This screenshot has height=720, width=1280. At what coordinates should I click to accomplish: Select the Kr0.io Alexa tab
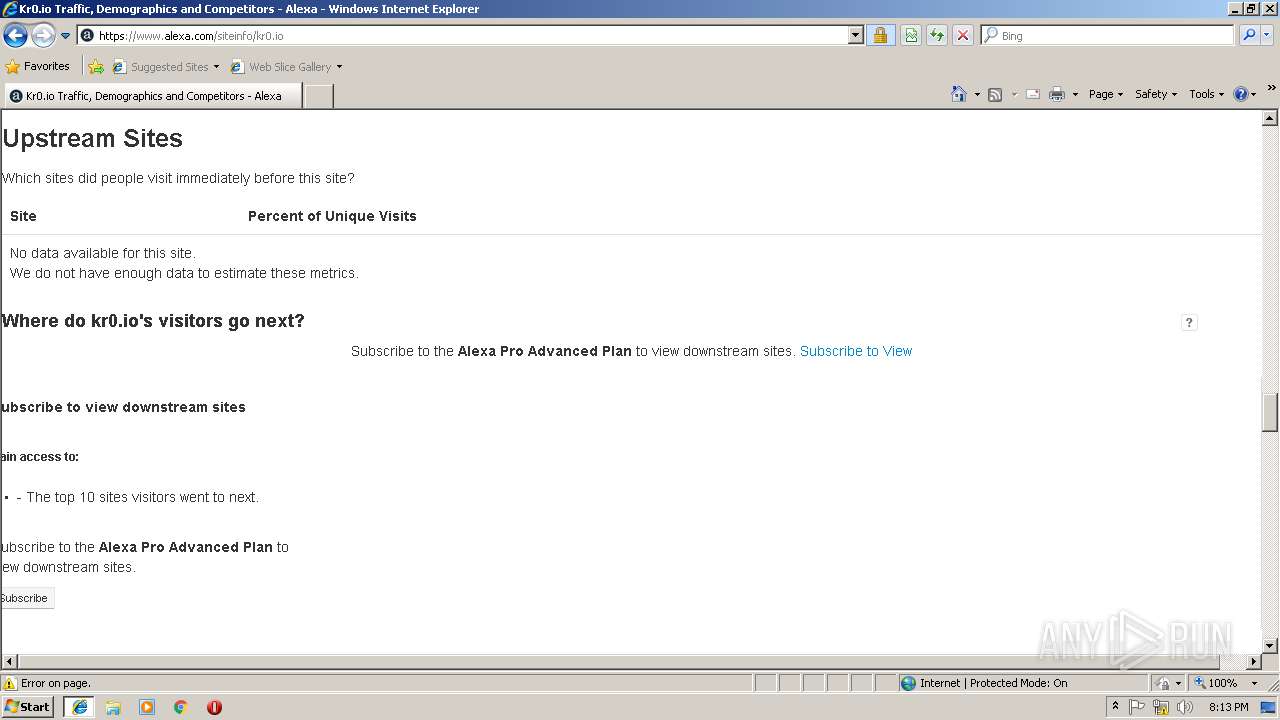(x=152, y=96)
